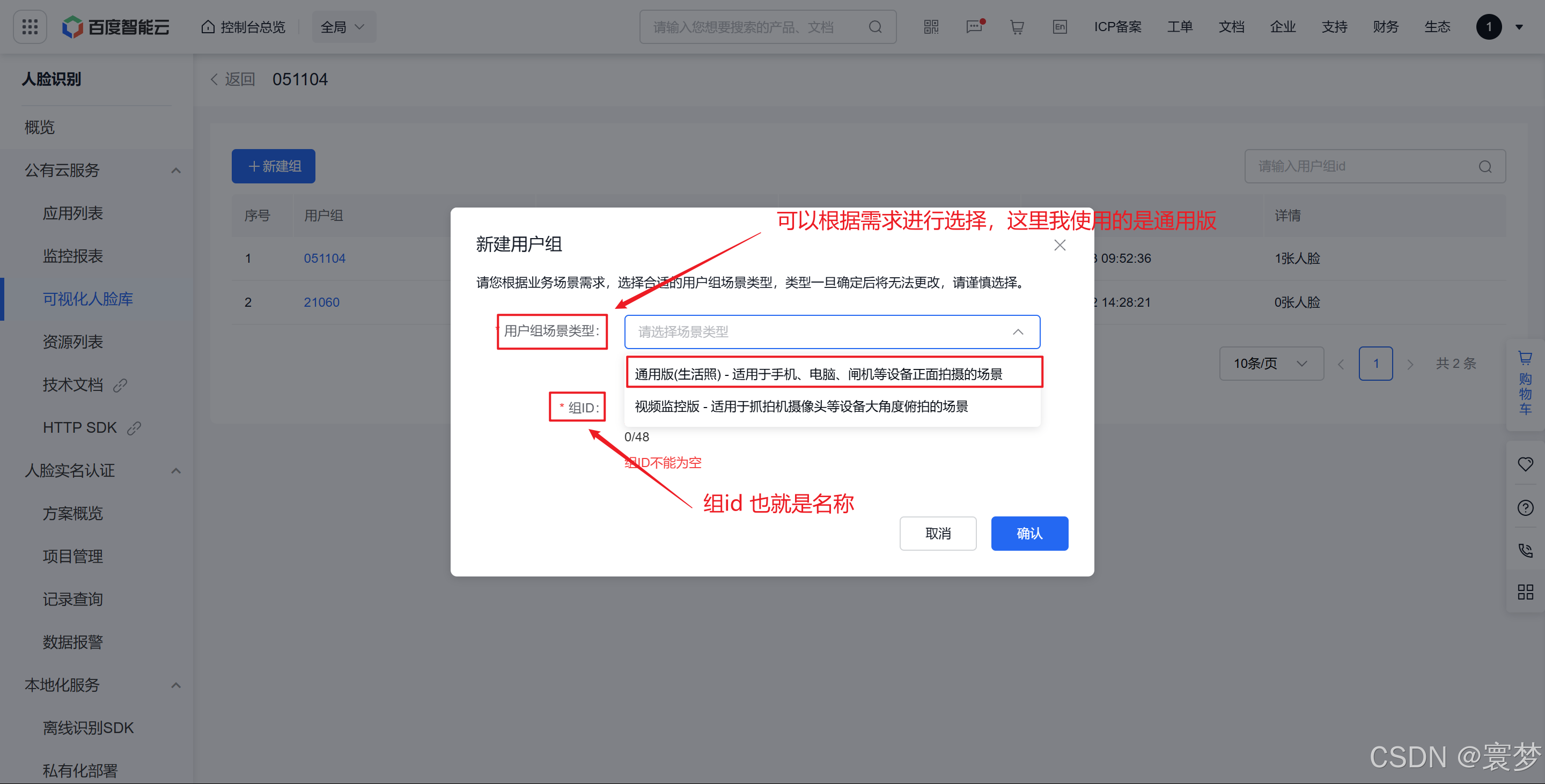Click the heart favorites icon on right sidebar
This screenshot has width=1545, height=784.
click(1525, 464)
